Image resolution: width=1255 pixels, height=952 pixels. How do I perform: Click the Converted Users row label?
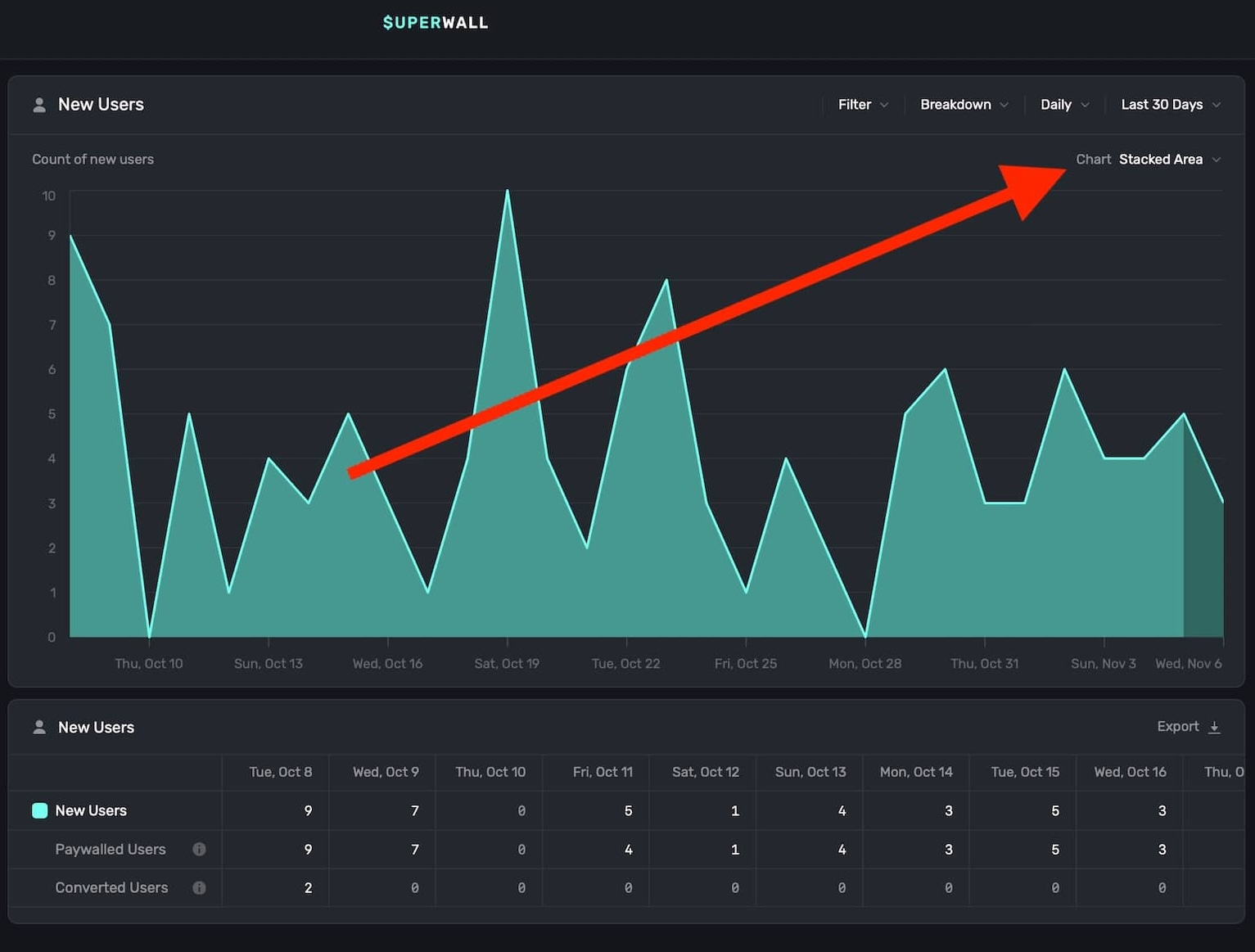(x=111, y=887)
